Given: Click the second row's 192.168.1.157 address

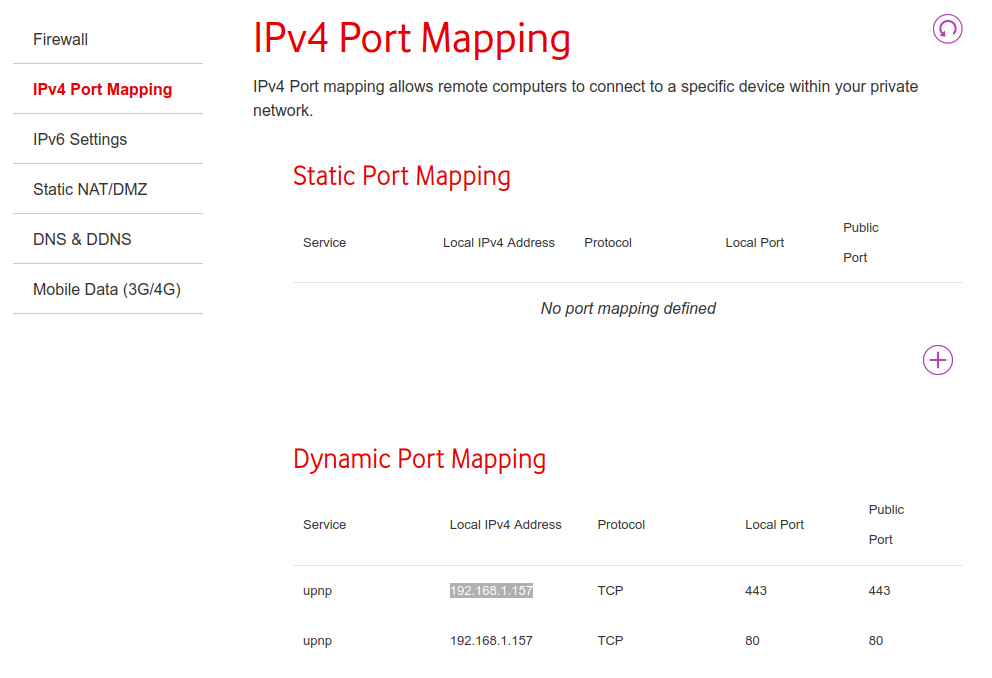Looking at the screenshot, I should click(491, 641).
